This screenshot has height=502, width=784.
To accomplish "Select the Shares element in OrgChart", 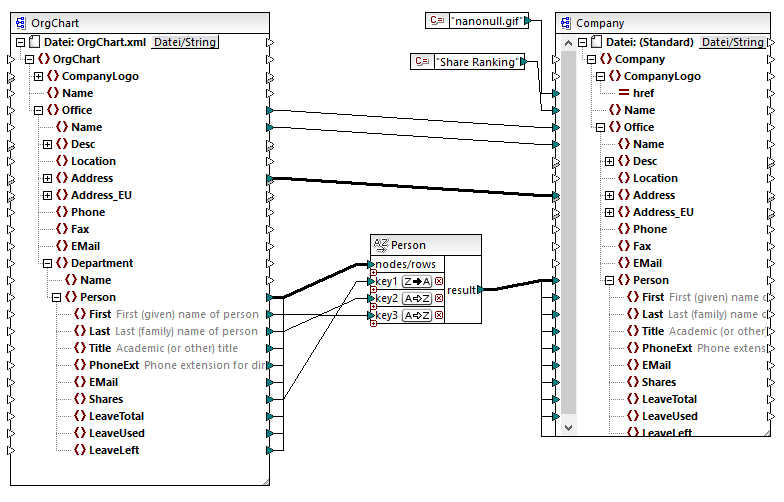I will pos(106,399).
